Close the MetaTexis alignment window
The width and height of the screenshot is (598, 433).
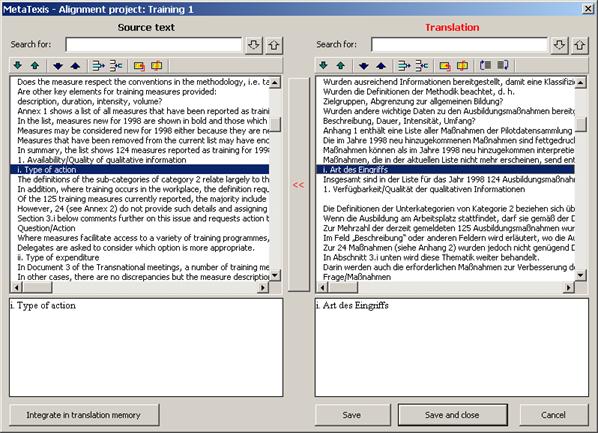588,8
